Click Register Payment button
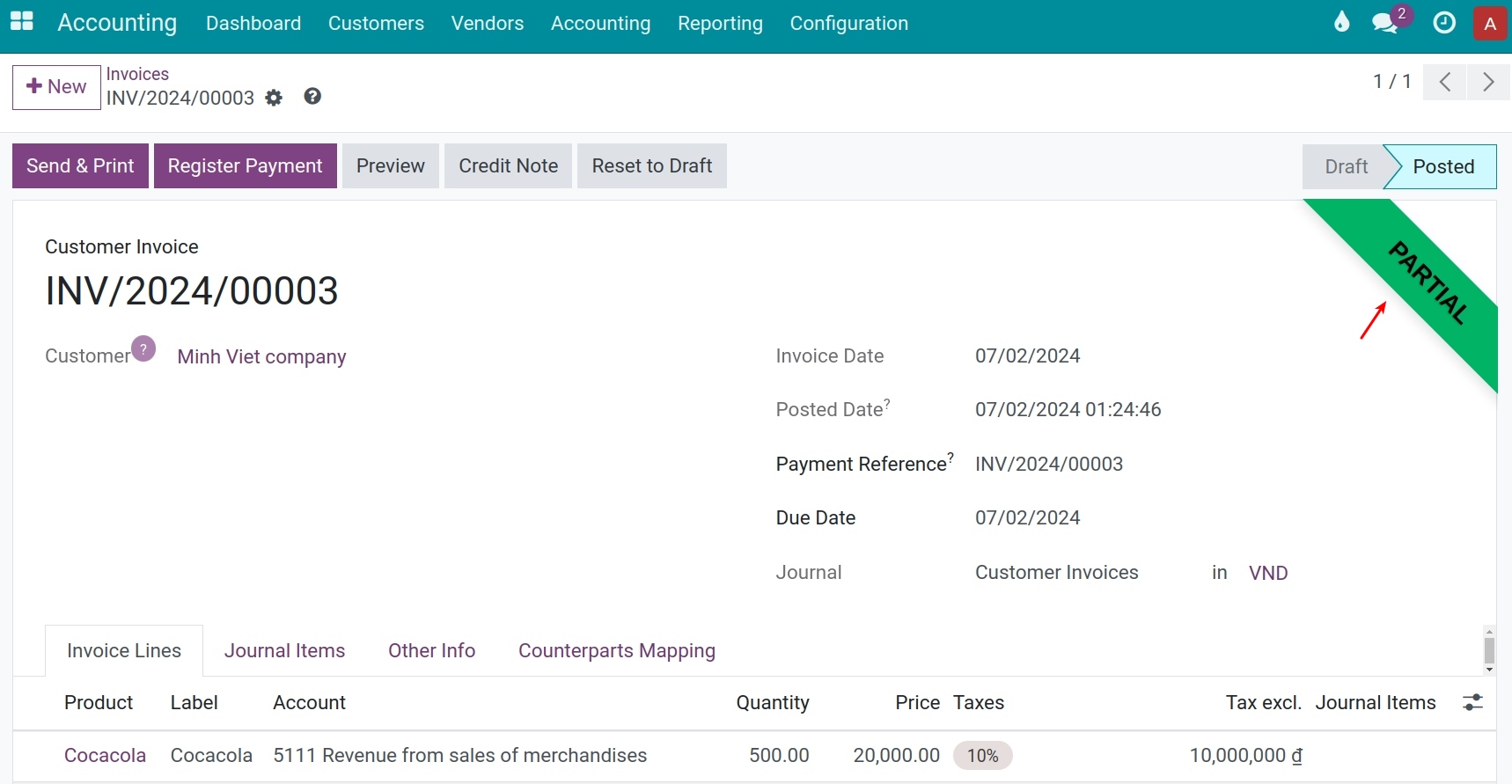1512x784 pixels. (x=246, y=165)
